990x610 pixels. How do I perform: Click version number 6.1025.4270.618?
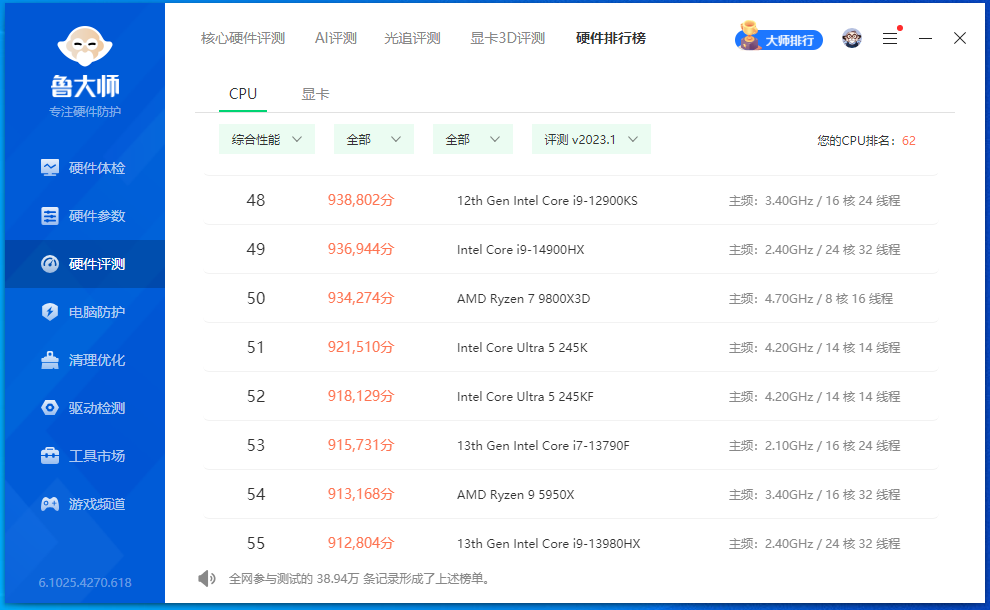click(x=85, y=582)
